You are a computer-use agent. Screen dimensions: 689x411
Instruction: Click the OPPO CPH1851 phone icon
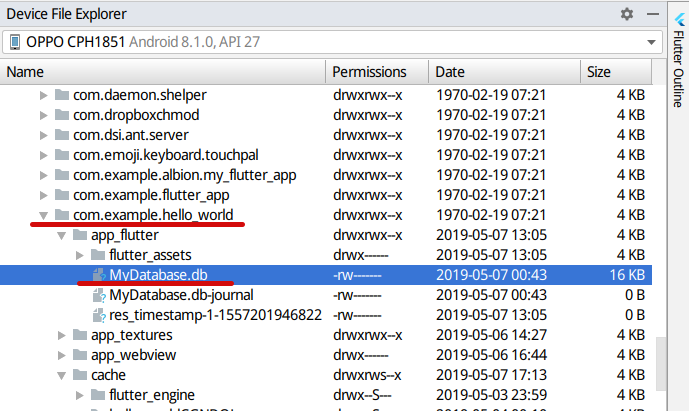pyautogui.click(x=15, y=42)
